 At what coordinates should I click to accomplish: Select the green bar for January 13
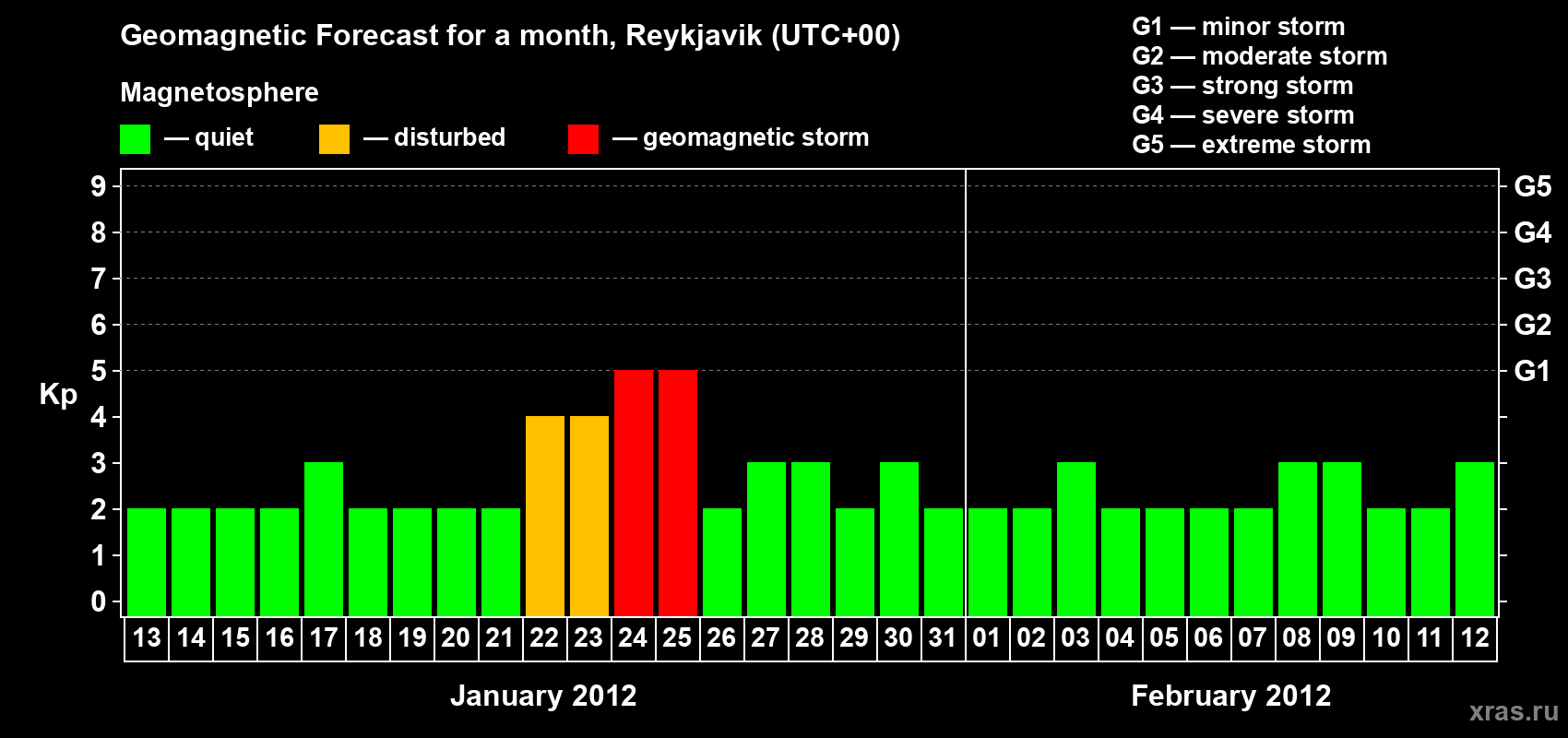click(x=147, y=562)
